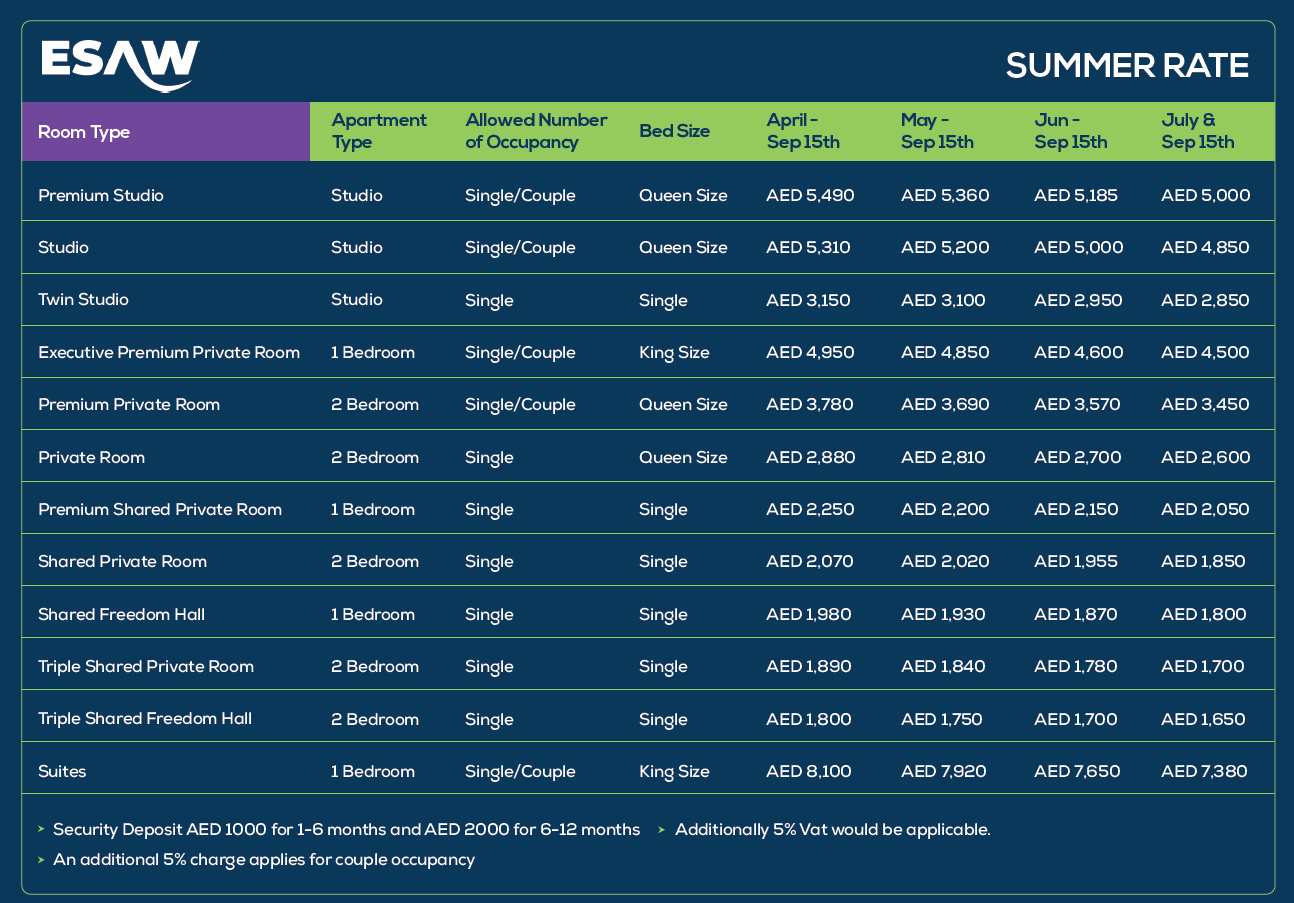Click the AED 3,150 Twin Studio price
This screenshot has height=903, width=1294.
pos(808,300)
